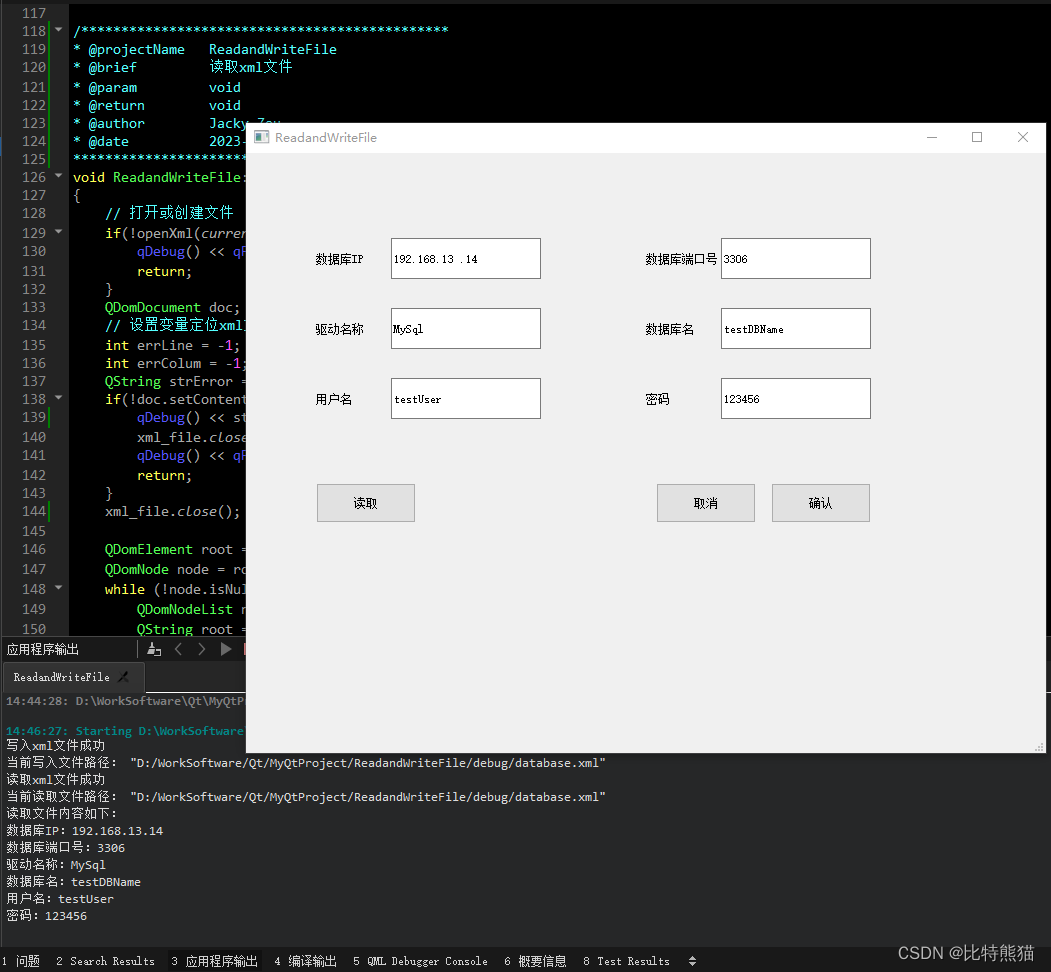The width and height of the screenshot is (1051, 972).
Task: Click the 取消 cancel button
Action: pos(705,503)
